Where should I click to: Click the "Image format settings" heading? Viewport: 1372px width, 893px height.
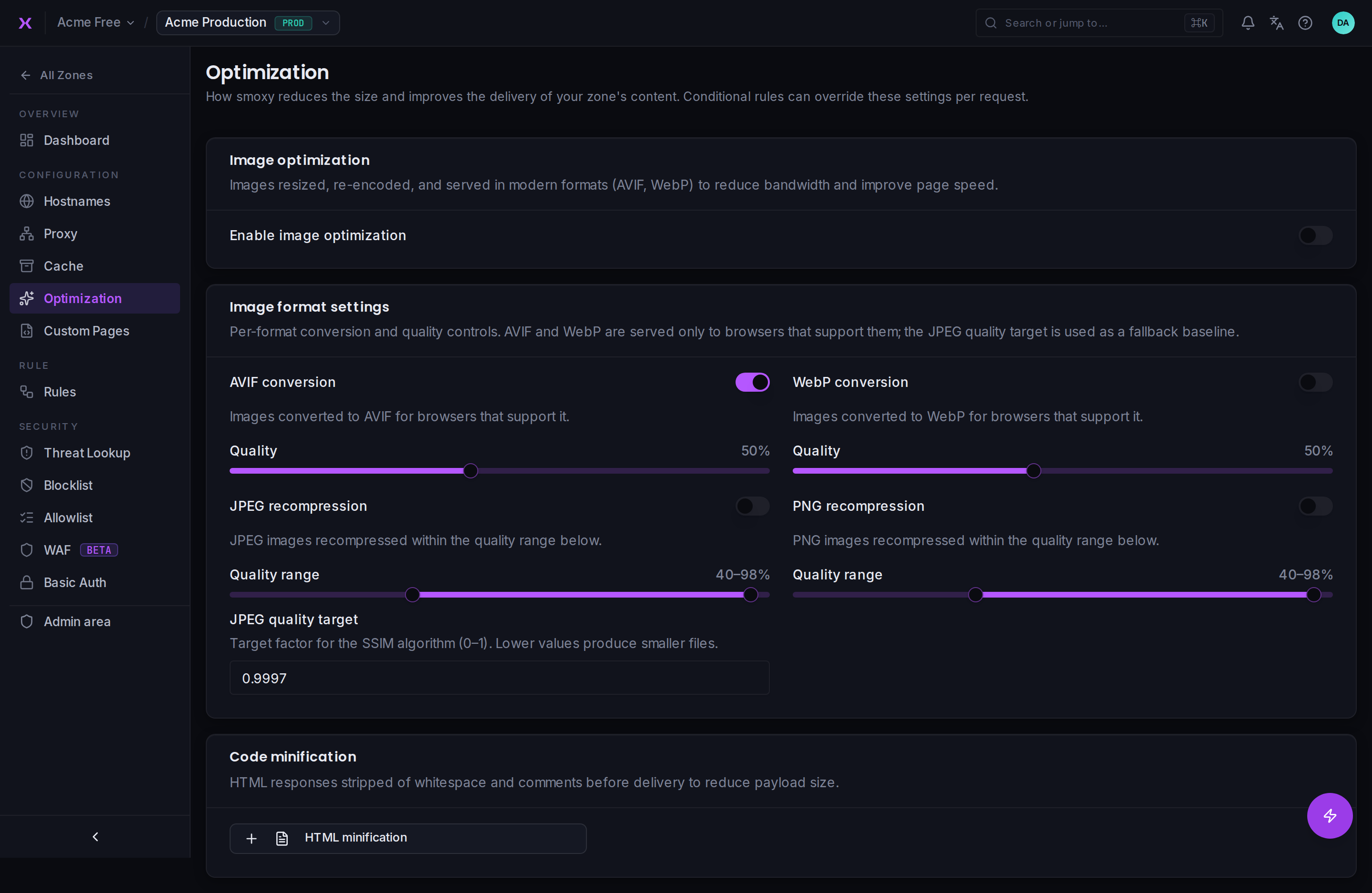pos(309,307)
